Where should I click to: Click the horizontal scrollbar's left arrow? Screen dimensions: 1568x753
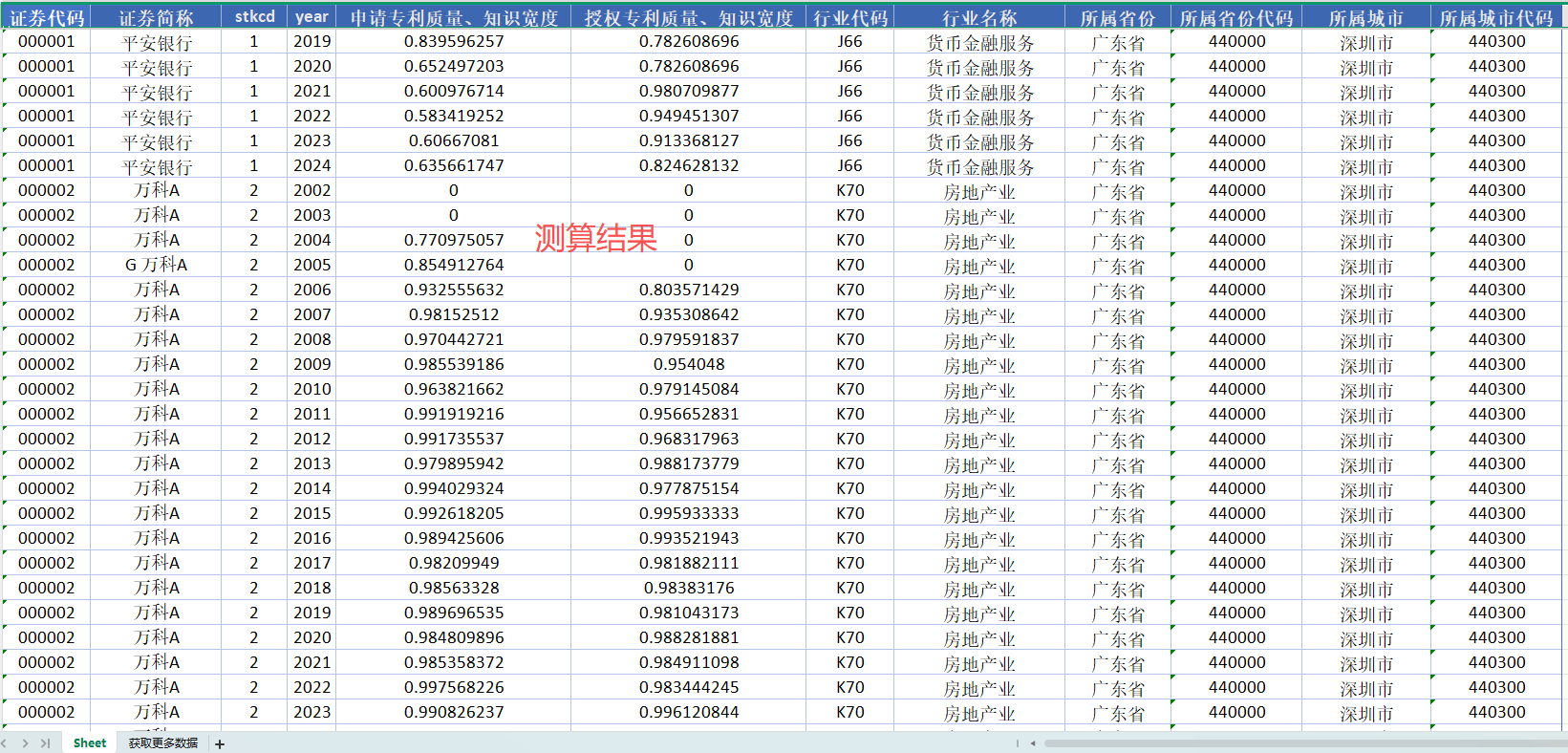click(x=1033, y=743)
